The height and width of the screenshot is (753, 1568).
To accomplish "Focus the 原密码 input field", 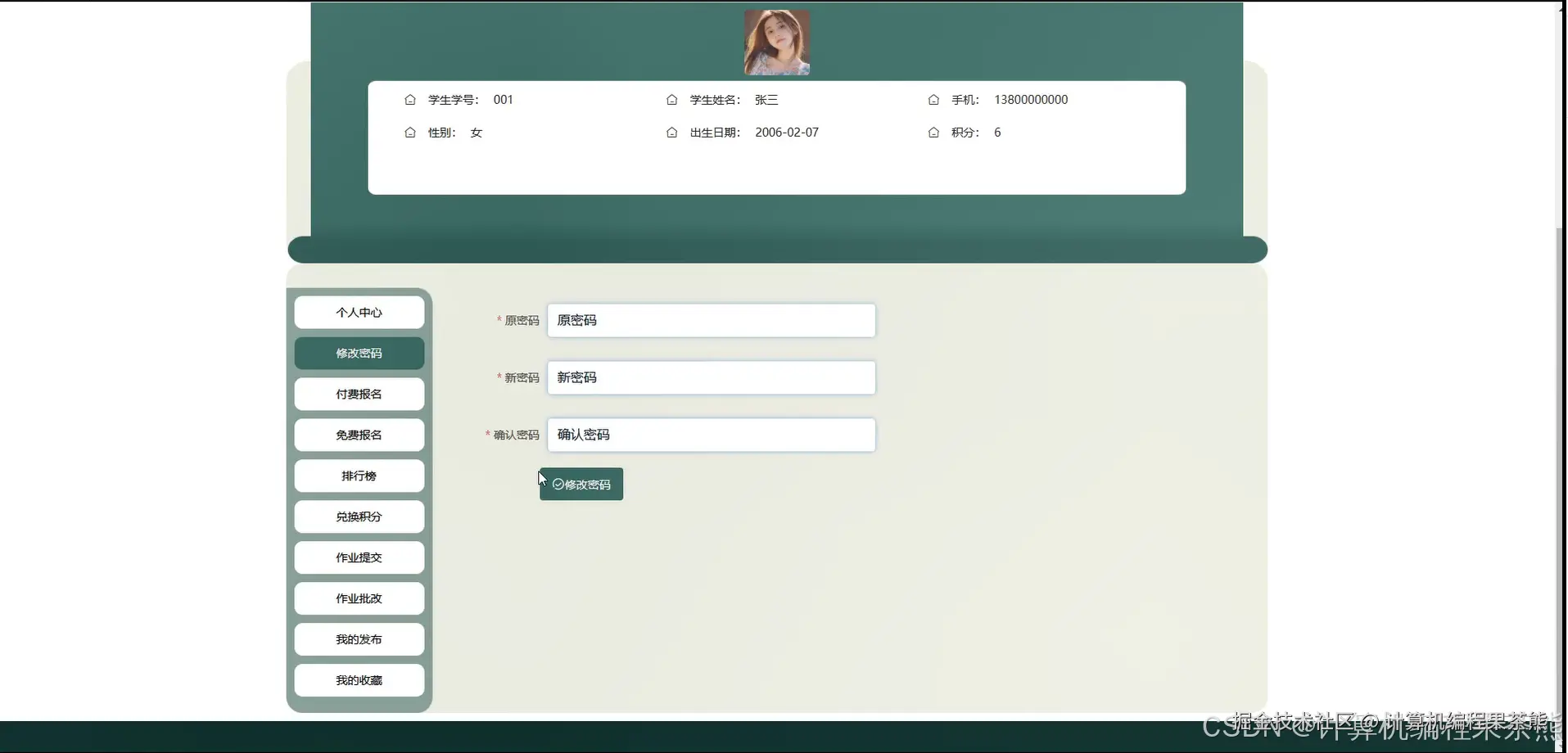I will click(x=712, y=321).
